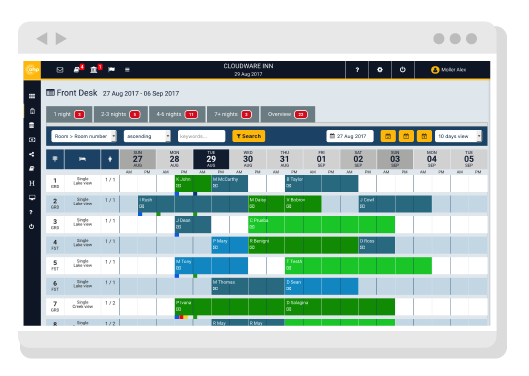Click the bed column header icon
529x376 pixels.
click(x=82, y=159)
